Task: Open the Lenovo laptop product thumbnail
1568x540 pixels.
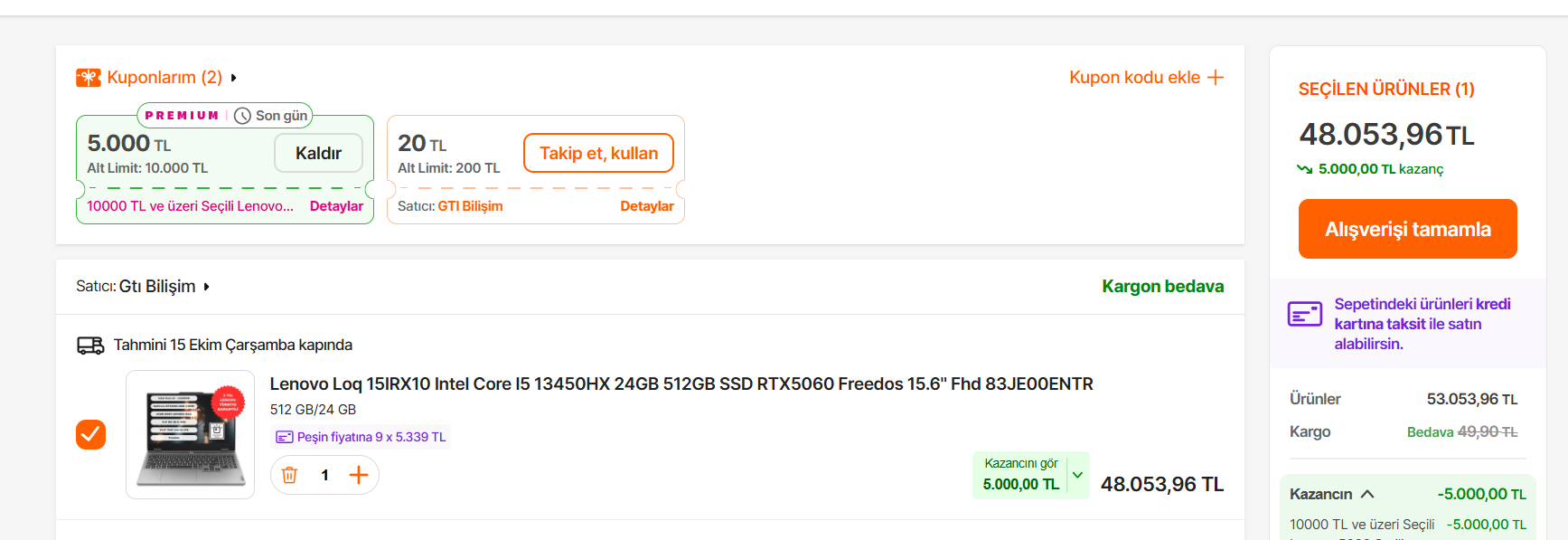Action: pos(190,434)
